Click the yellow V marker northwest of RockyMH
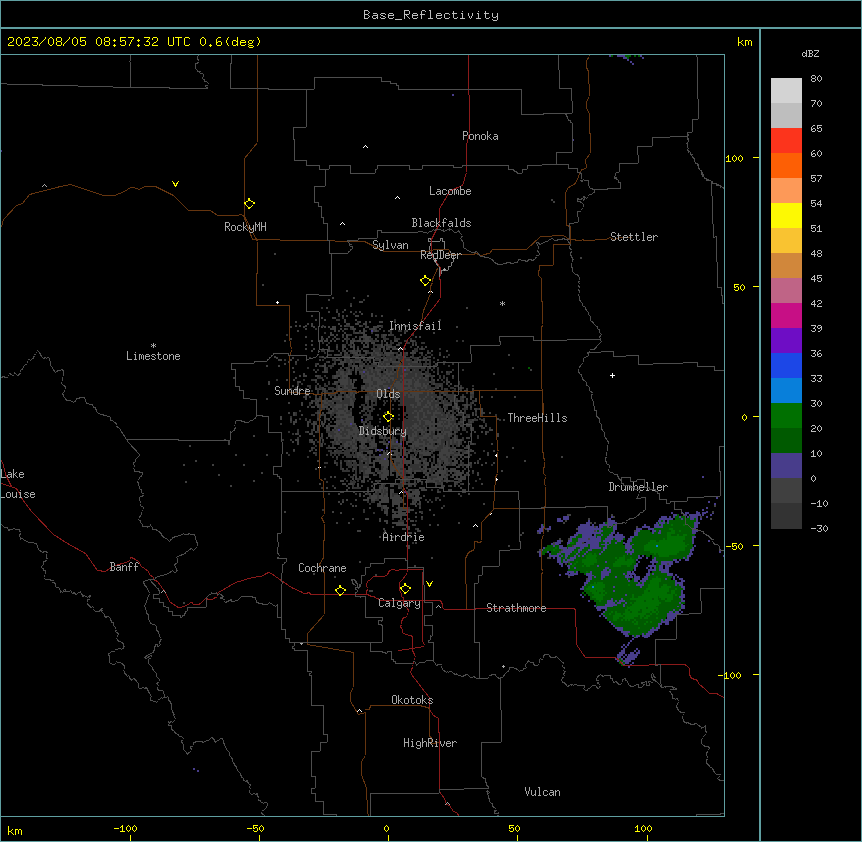The height and width of the screenshot is (842, 862). pos(175,184)
